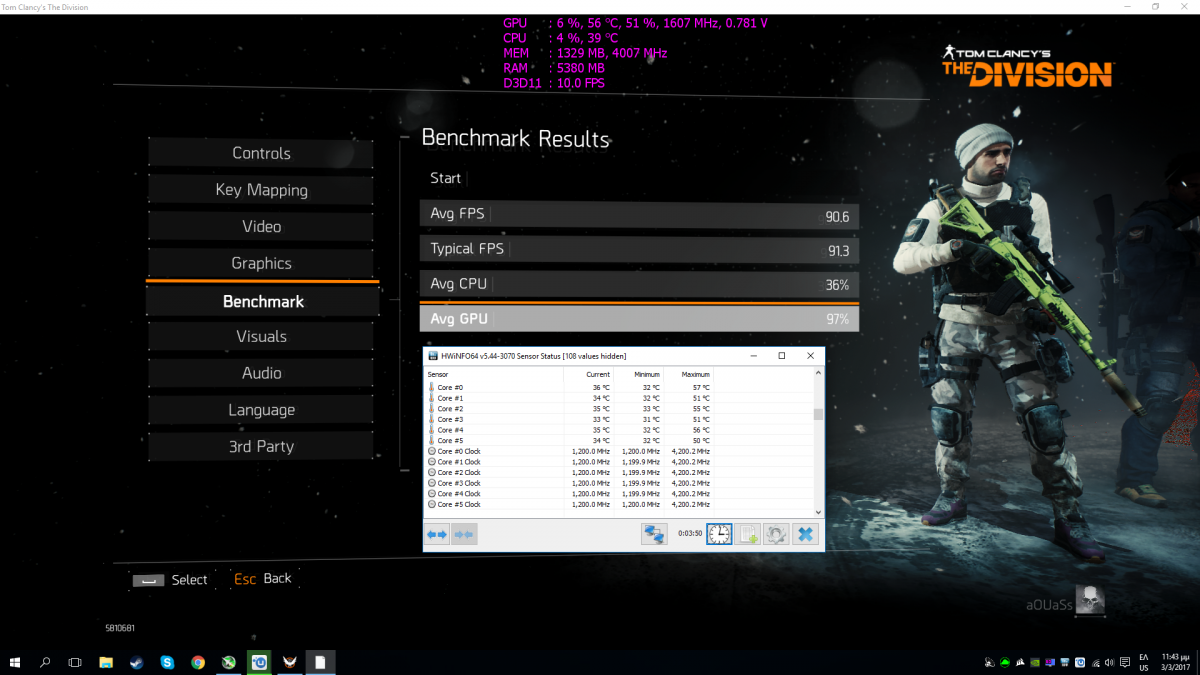Screen dimensions: 1200x675
Task: Click the Minimum column header
Action: click(646, 374)
